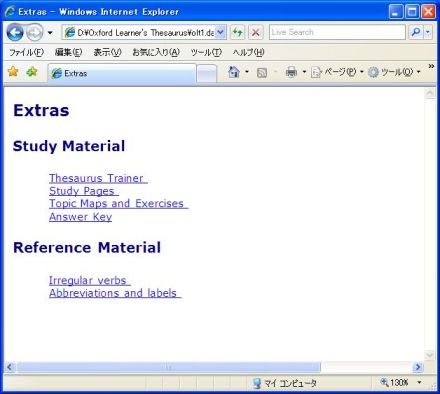Click Internet Explorer title bar icon
The height and width of the screenshot is (394, 440).
[10, 12]
